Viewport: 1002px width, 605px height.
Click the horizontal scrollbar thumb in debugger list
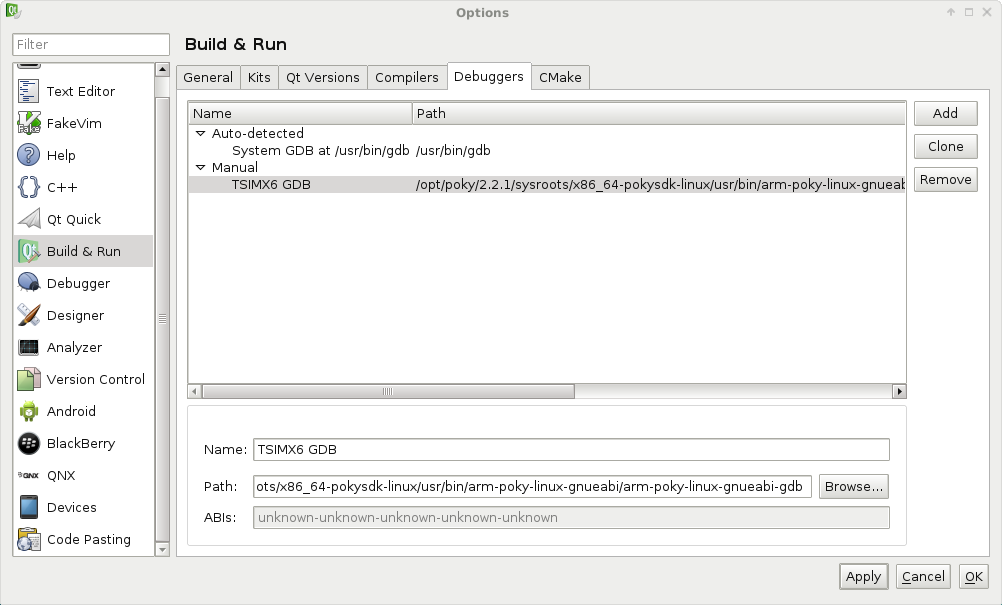click(x=388, y=391)
